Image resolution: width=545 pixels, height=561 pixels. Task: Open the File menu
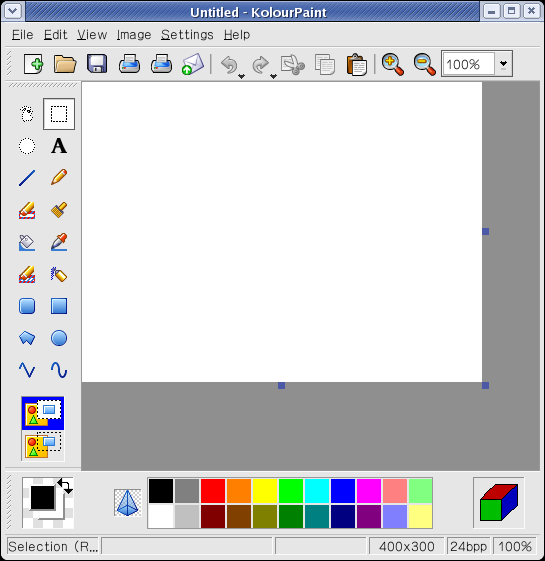pyautogui.click(x=23, y=35)
